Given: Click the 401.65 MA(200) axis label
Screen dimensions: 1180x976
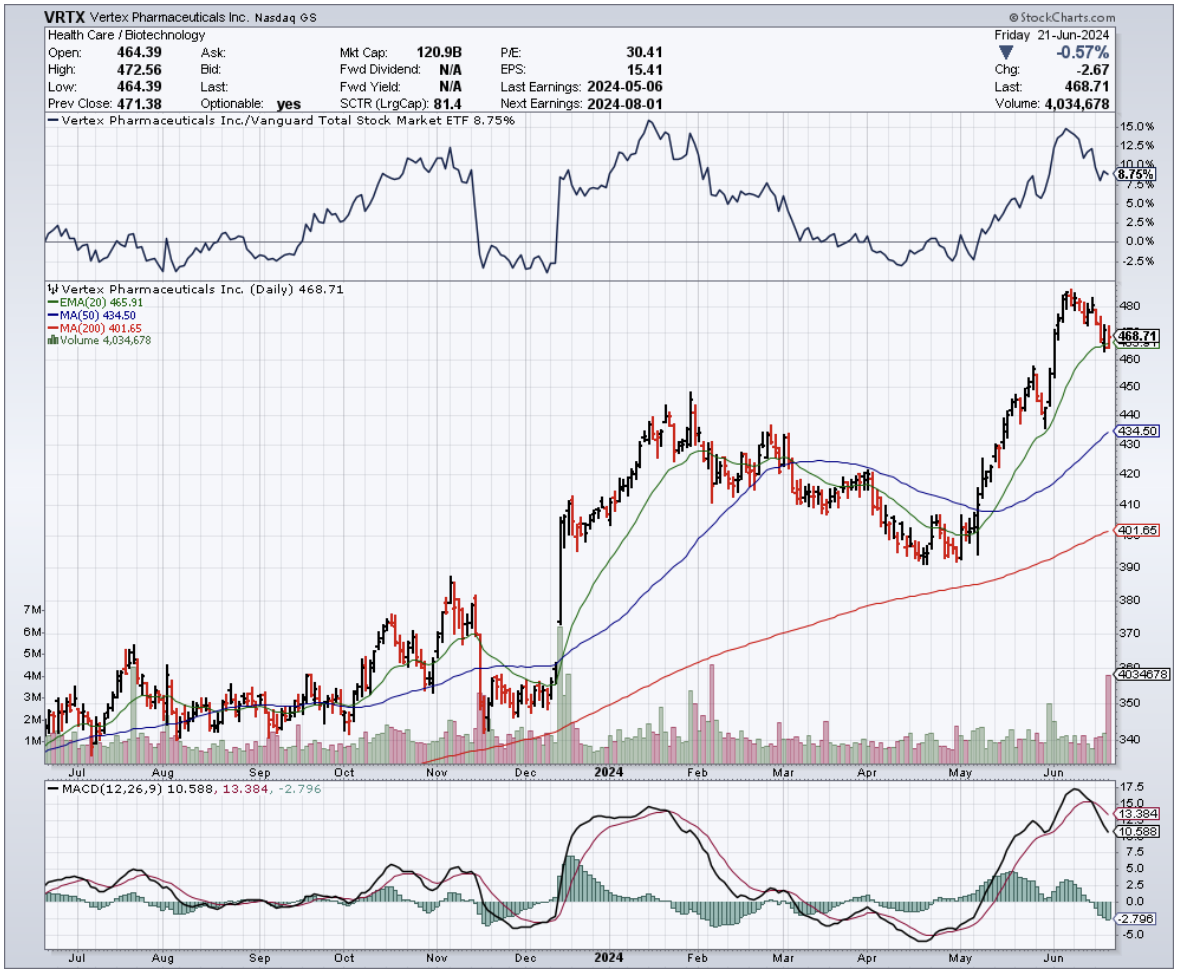Looking at the screenshot, I should 1138,530.
